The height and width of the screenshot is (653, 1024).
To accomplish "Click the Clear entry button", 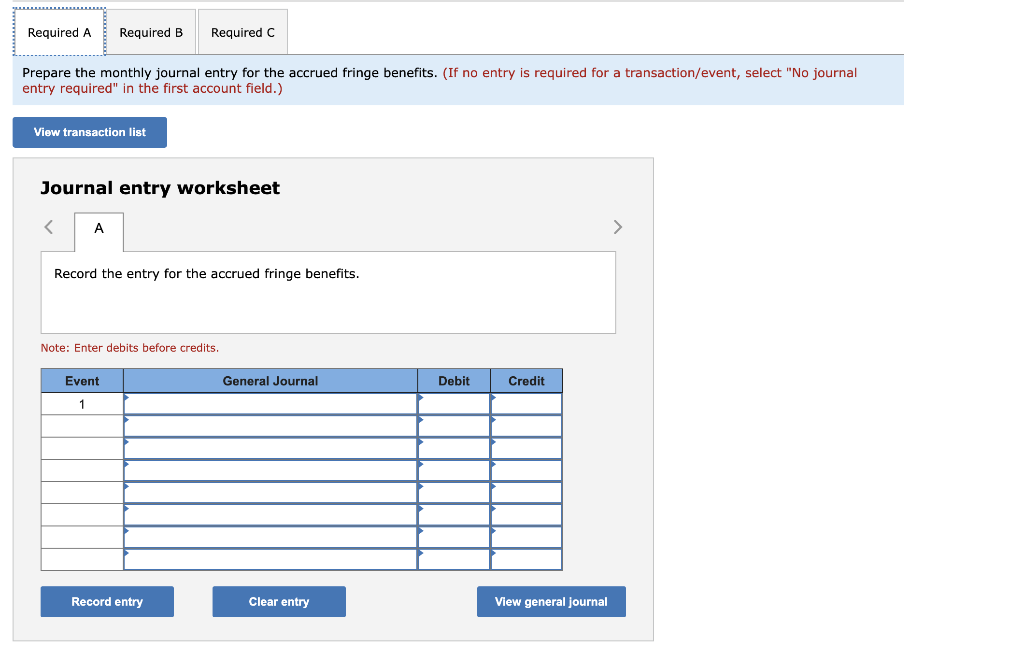I will tap(278, 601).
